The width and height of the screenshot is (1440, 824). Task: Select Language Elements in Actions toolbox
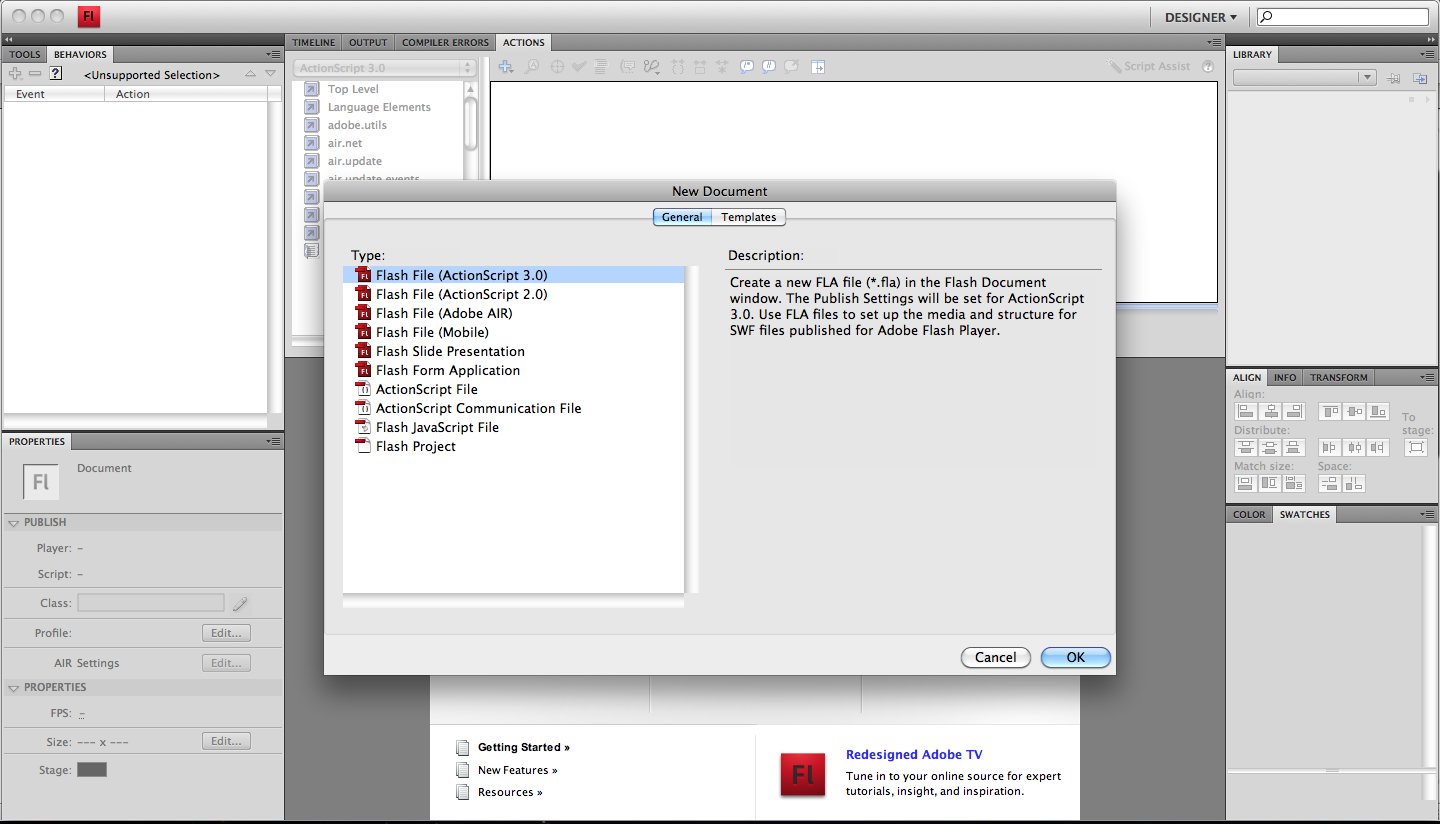(x=379, y=107)
